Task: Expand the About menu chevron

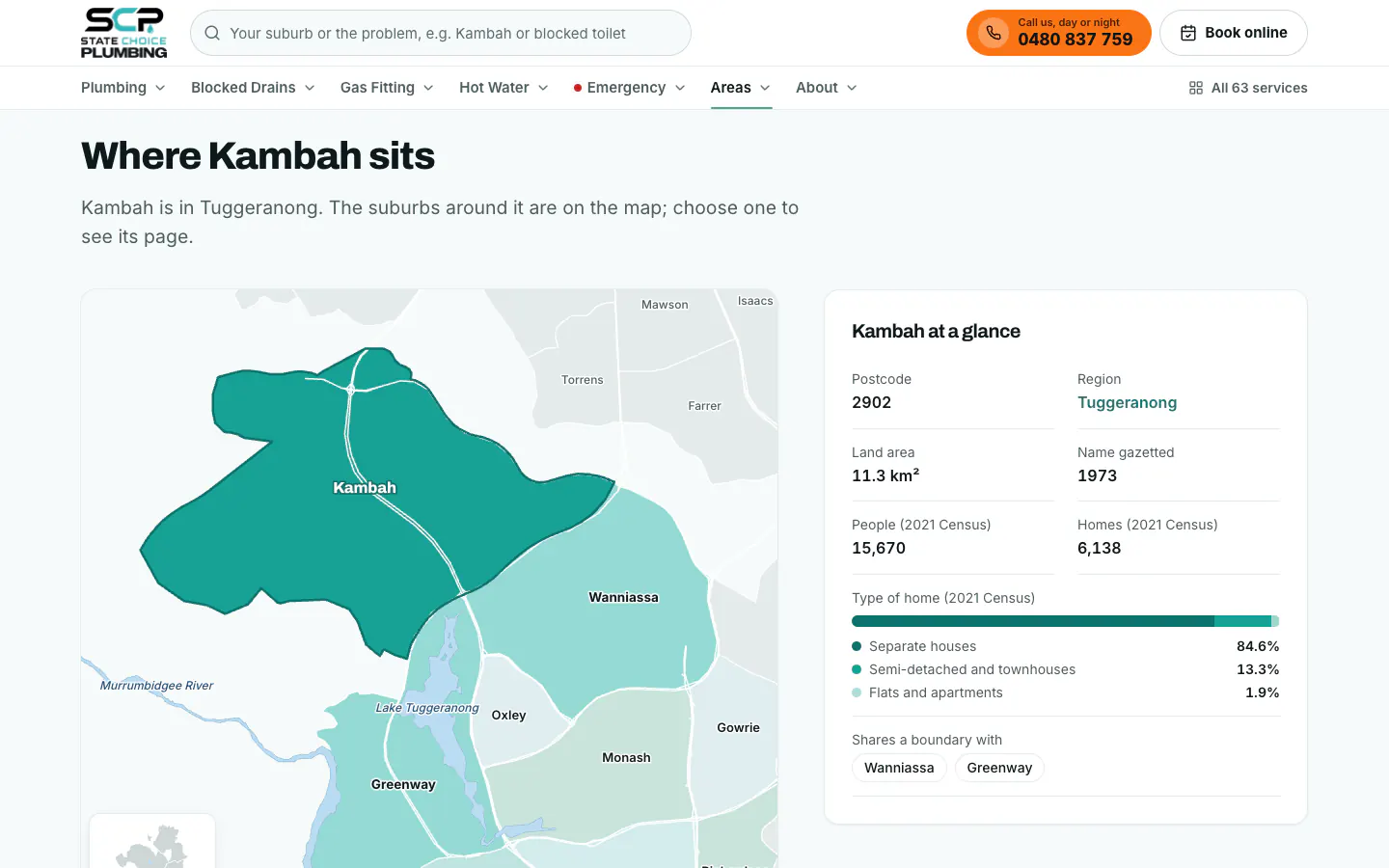Action: tap(852, 88)
